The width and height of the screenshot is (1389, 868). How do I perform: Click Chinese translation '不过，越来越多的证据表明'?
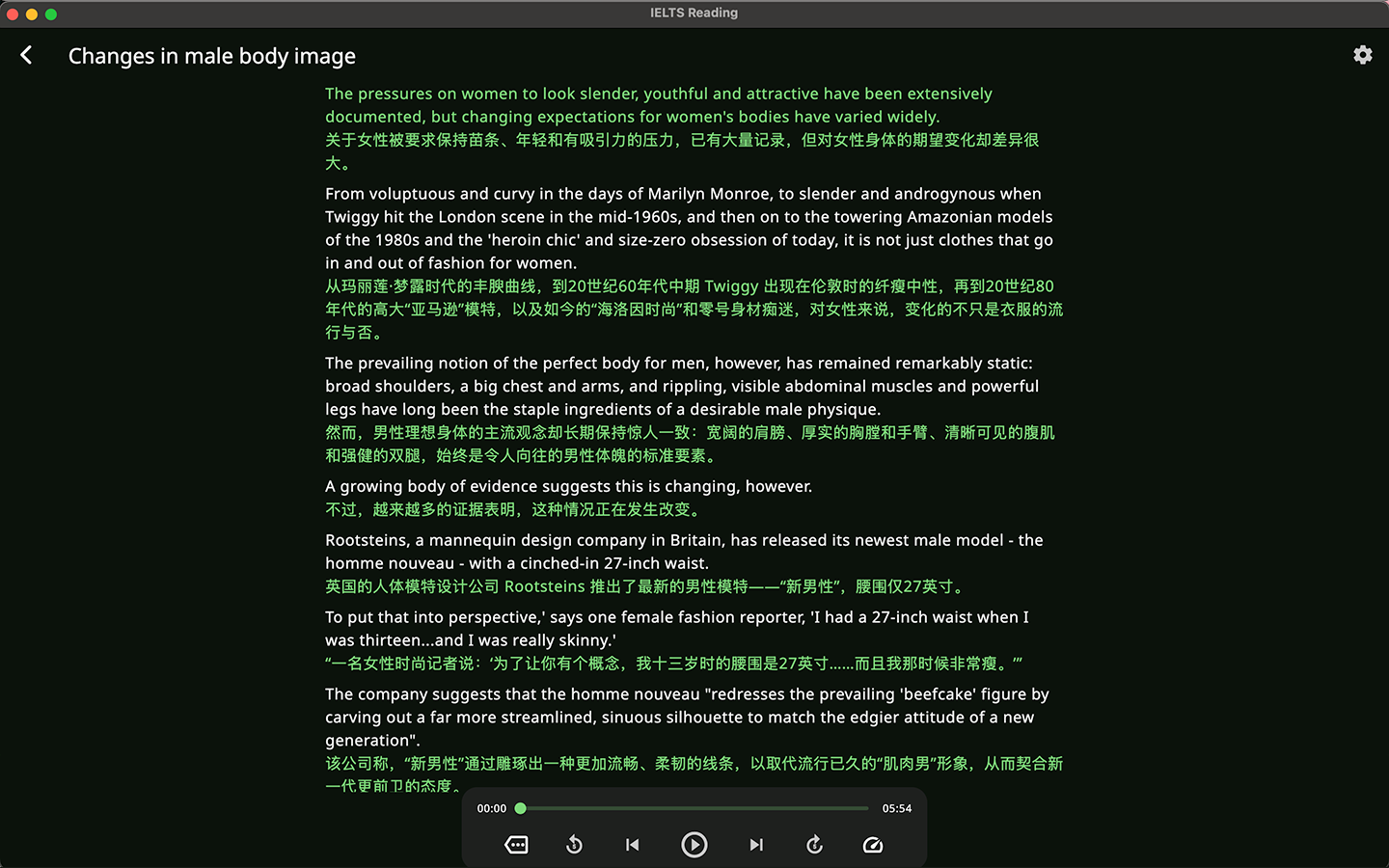(516, 509)
